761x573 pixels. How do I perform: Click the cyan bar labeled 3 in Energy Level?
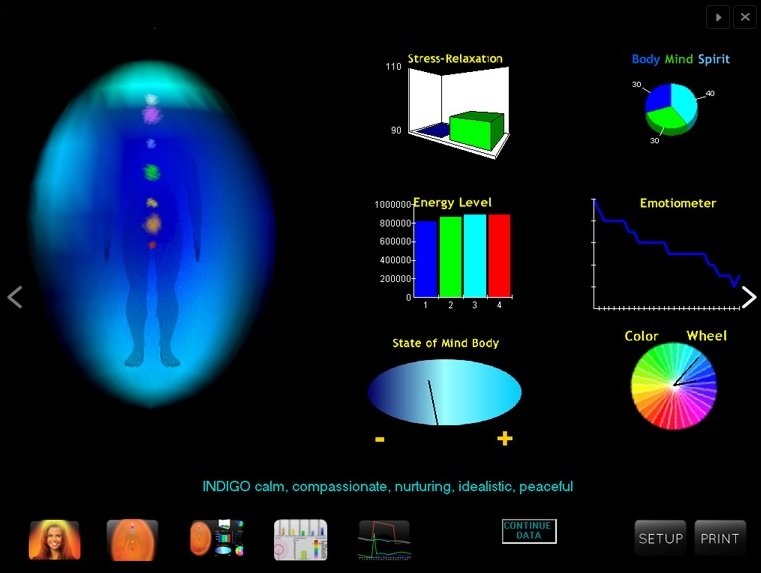475,255
